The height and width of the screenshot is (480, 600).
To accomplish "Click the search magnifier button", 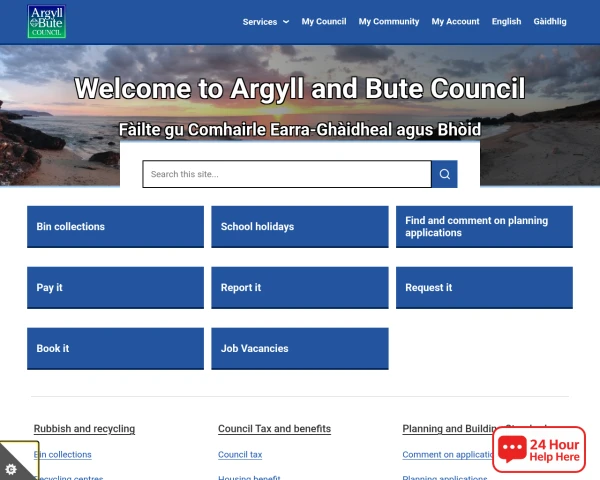I will click(x=444, y=174).
